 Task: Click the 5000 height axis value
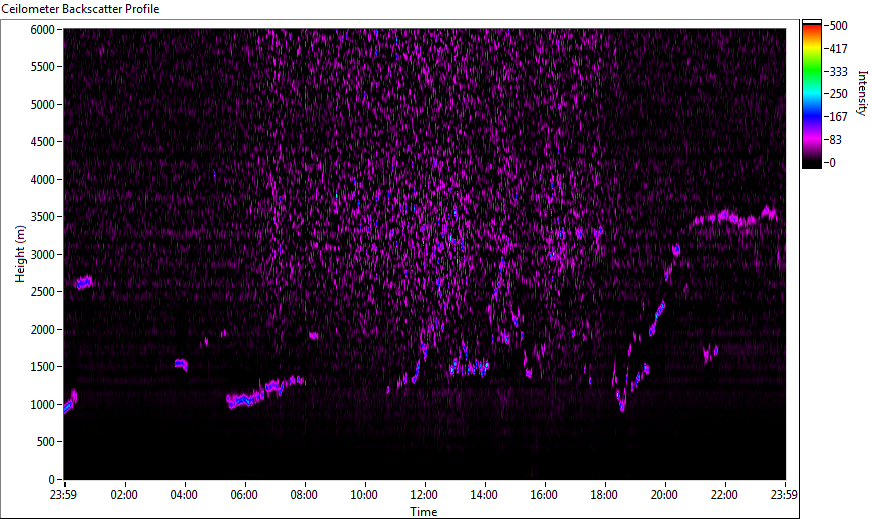point(42,105)
